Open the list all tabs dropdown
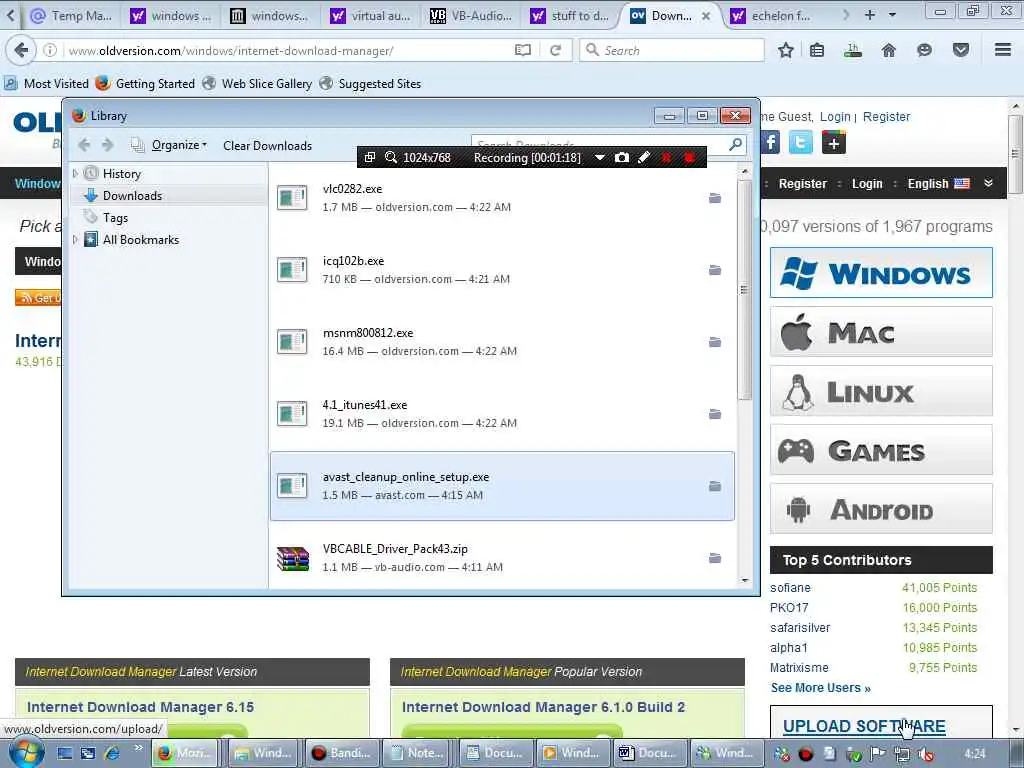Screen dimensions: 1024x768 pyautogui.click(x=892, y=15)
